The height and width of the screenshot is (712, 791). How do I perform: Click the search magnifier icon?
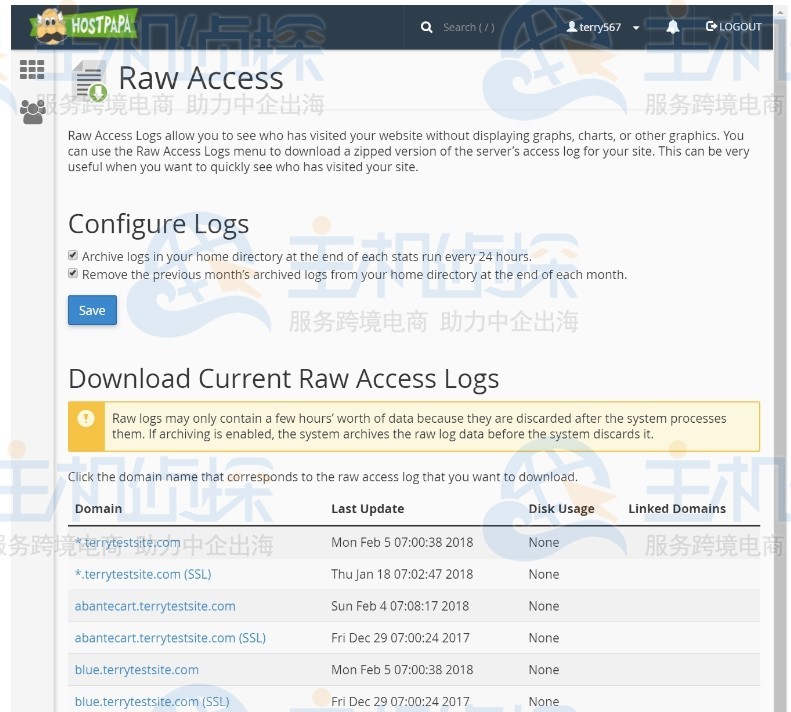point(426,27)
